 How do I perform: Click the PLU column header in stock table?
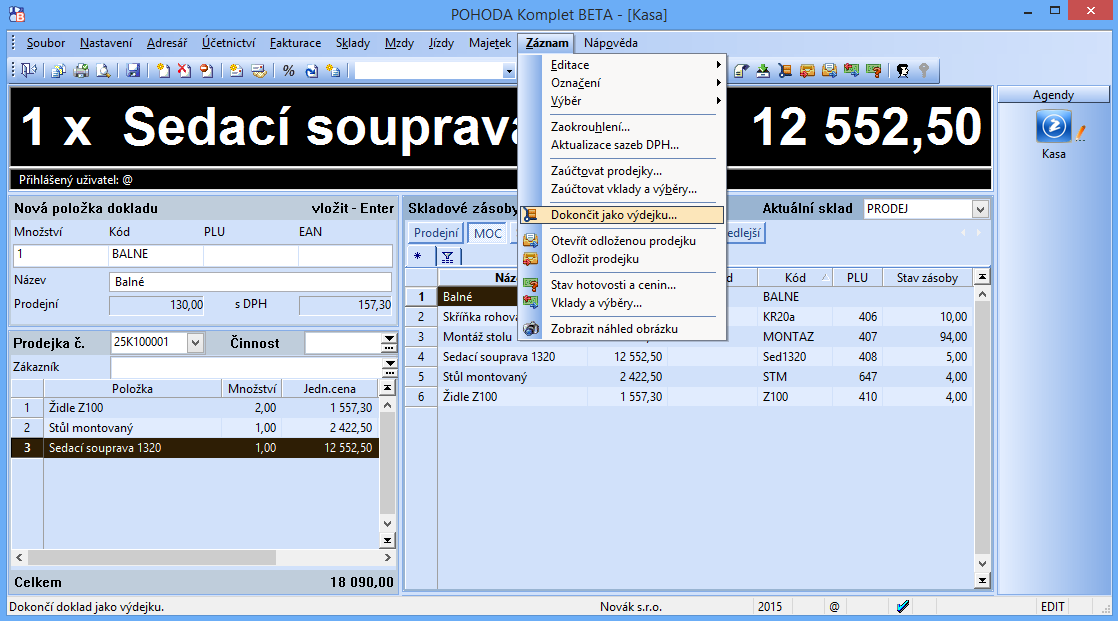point(857,277)
